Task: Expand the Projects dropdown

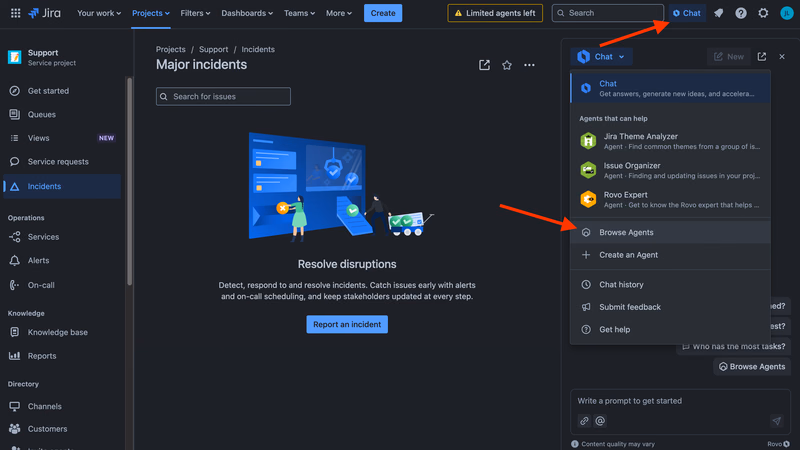Action: tap(151, 13)
